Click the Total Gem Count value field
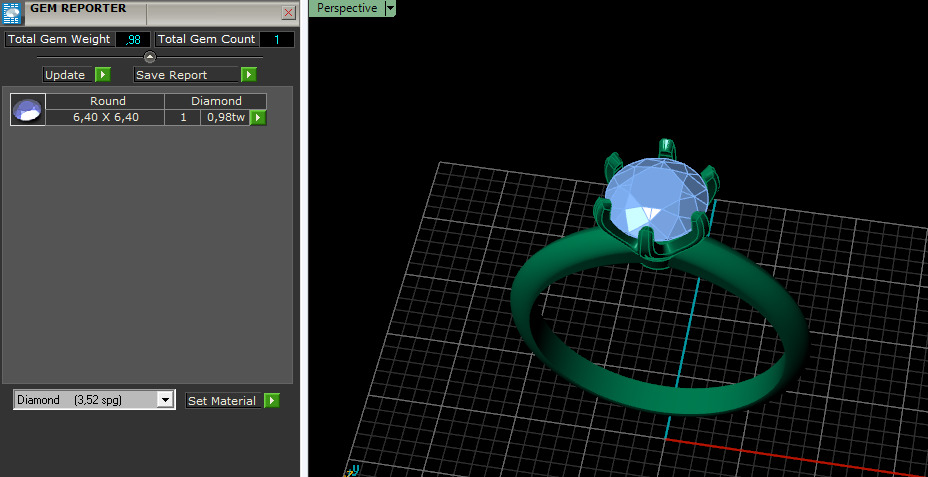The image size is (928, 477). [277, 40]
